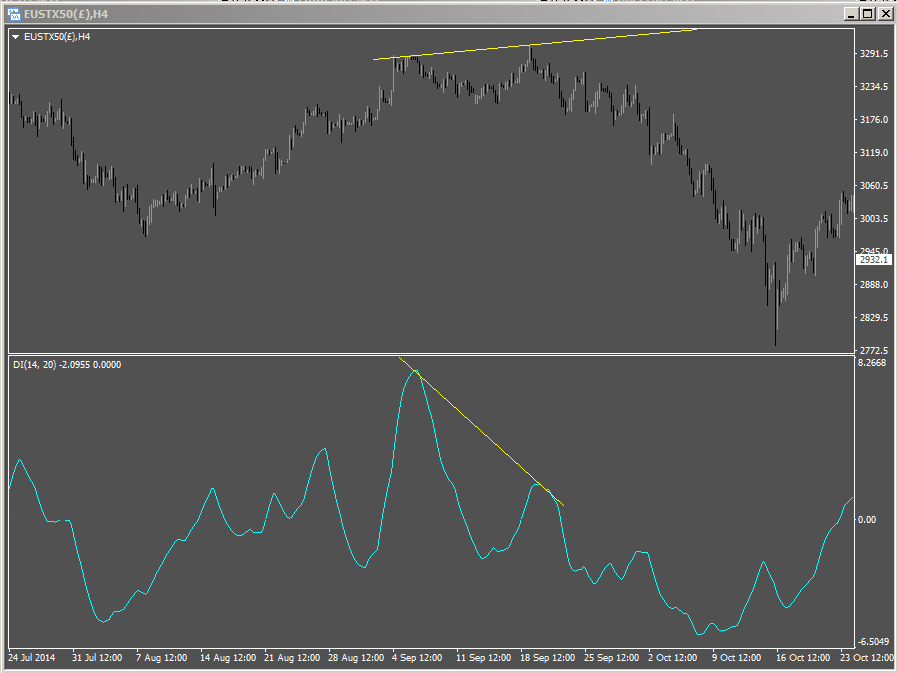Click the MetaTrader chart icon in the title bar
This screenshot has height=673, width=898.
14,14
